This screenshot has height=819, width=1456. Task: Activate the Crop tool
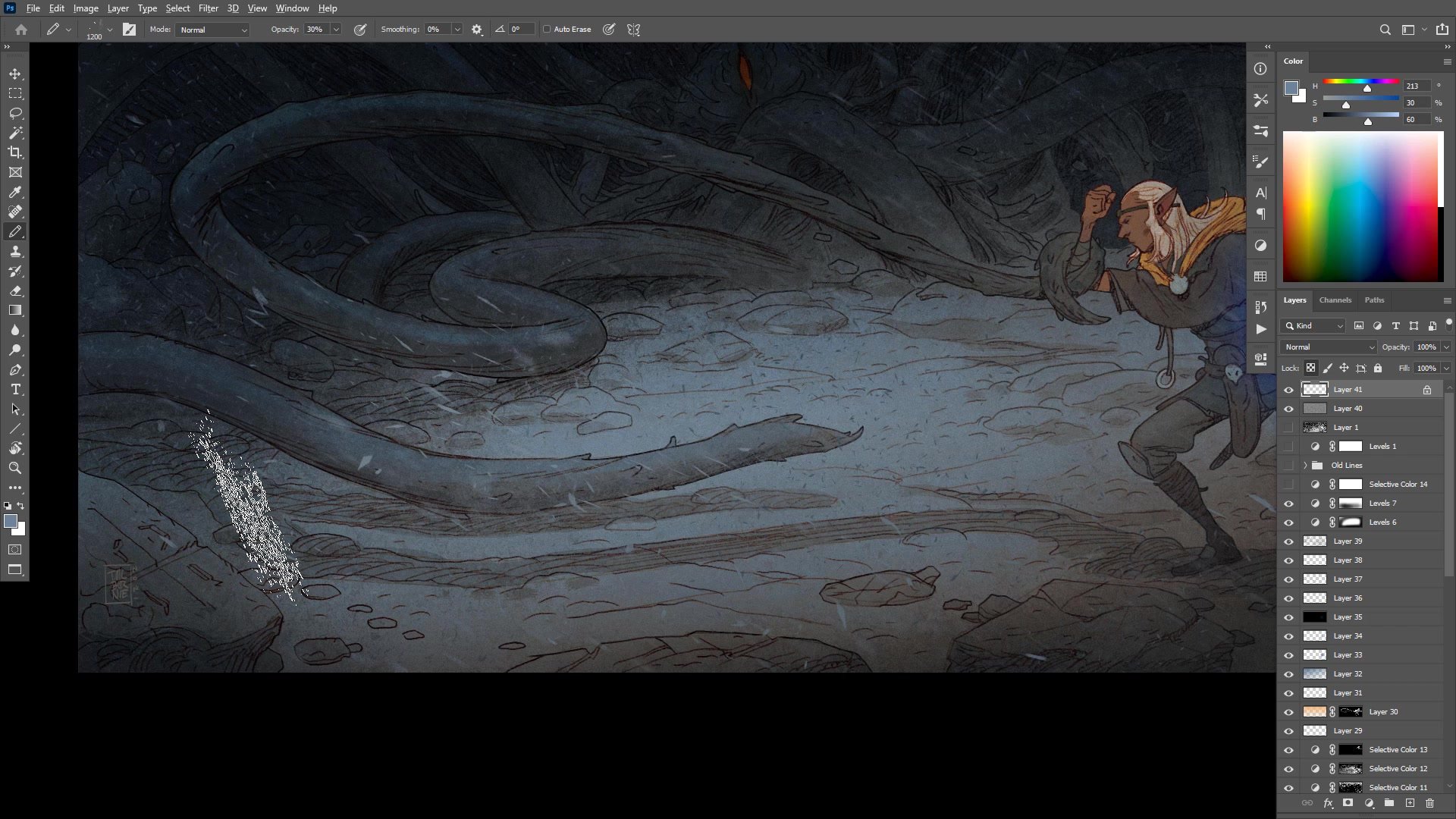pyautogui.click(x=15, y=152)
